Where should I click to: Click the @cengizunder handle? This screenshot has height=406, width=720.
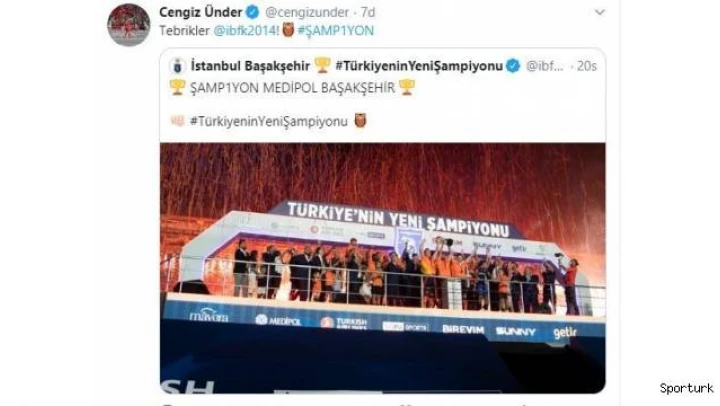click(x=307, y=12)
